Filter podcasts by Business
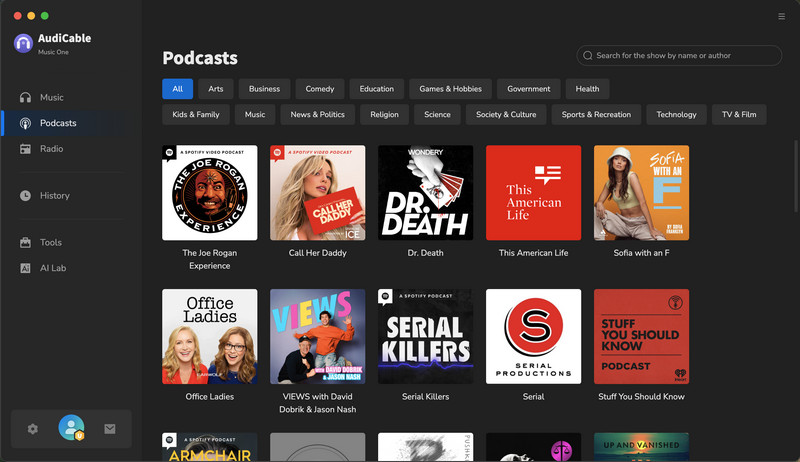The image size is (800, 462). tap(264, 89)
